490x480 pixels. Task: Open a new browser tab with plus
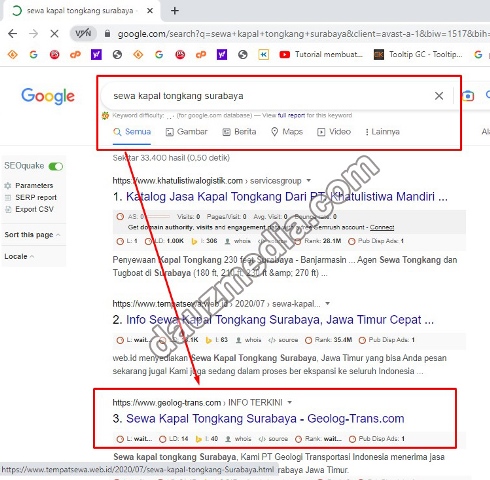coord(175,11)
